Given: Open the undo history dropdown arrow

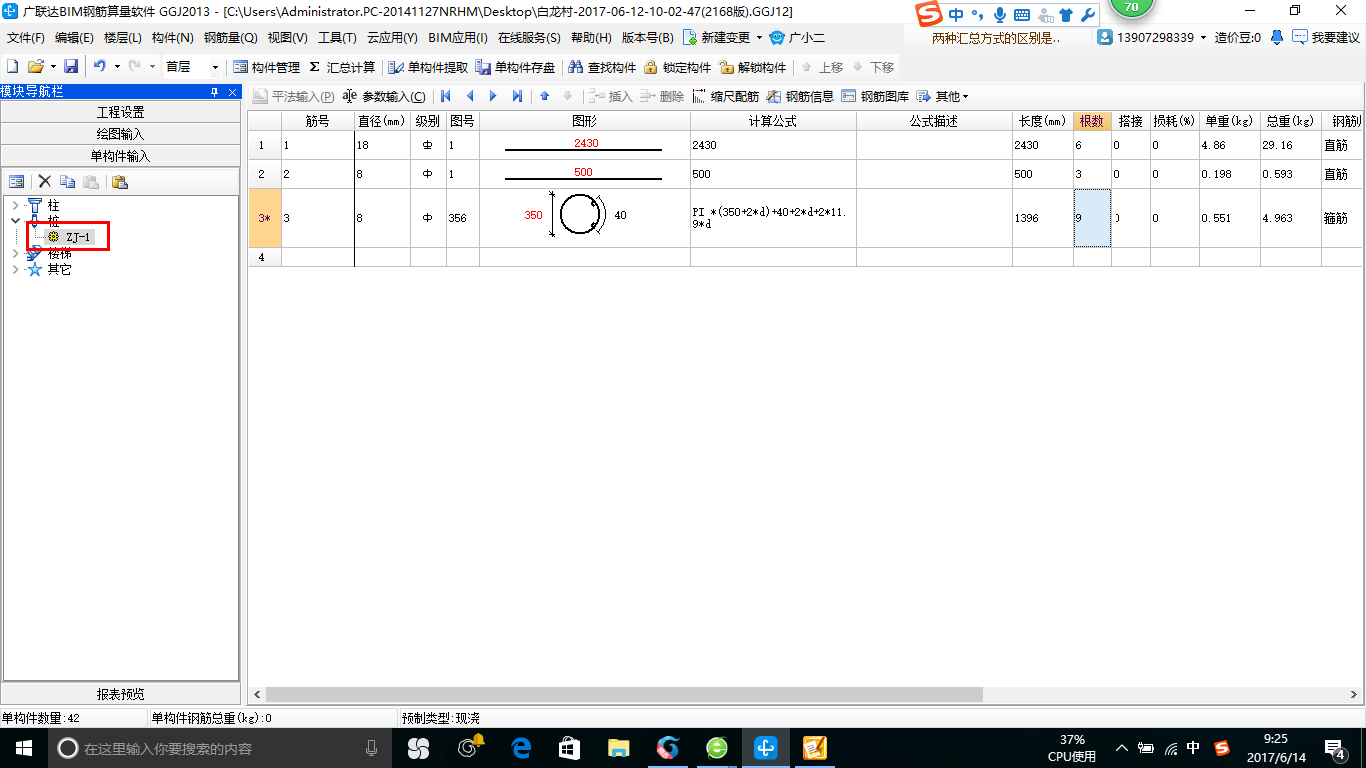Looking at the screenshot, I should pos(117,67).
